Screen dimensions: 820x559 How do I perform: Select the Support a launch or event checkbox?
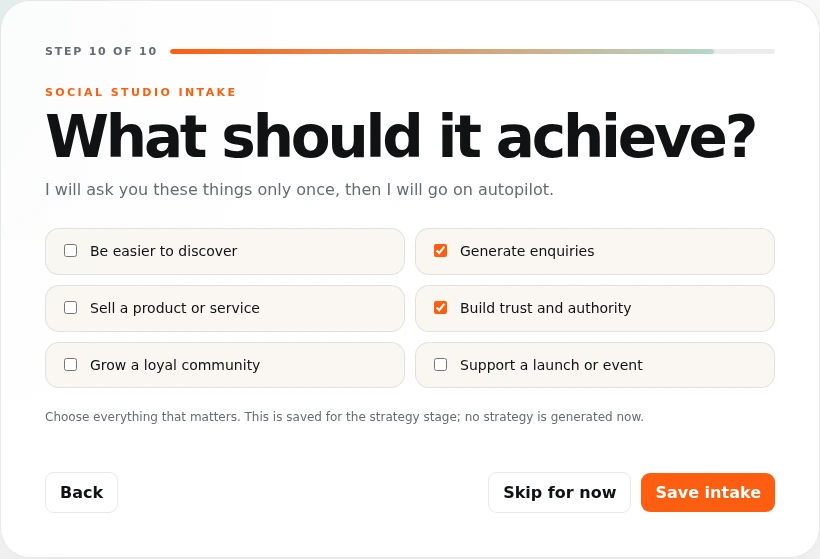(x=440, y=364)
